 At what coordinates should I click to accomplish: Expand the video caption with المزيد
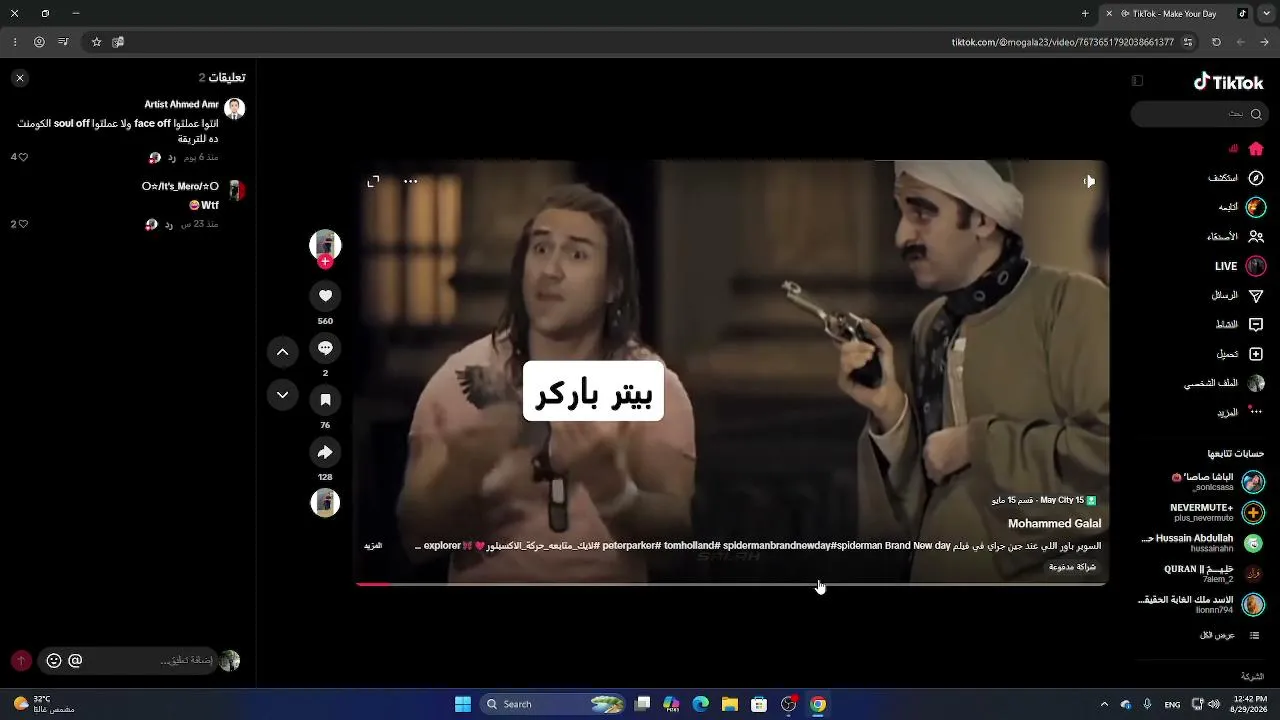point(373,546)
